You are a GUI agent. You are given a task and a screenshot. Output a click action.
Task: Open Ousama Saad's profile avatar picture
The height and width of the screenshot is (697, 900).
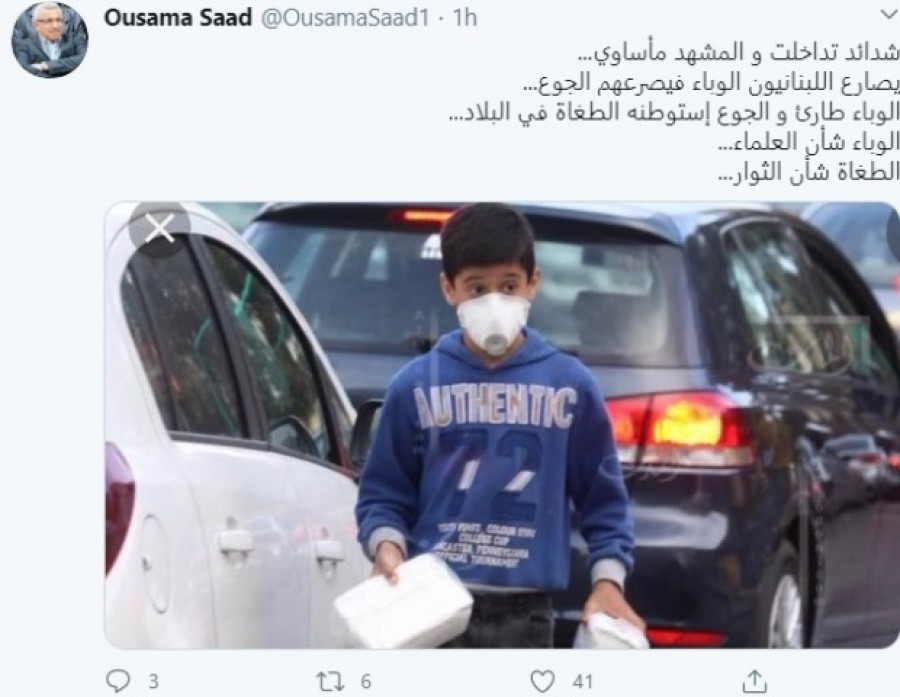(x=50, y=39)
